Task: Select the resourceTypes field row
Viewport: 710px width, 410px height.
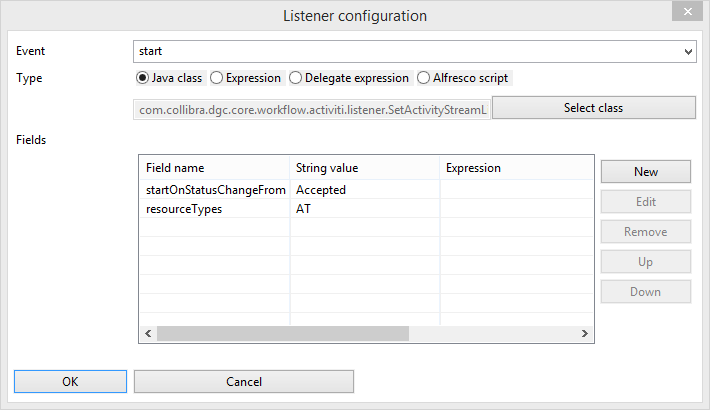Action: pyautogui.click(x=366, y=209)
